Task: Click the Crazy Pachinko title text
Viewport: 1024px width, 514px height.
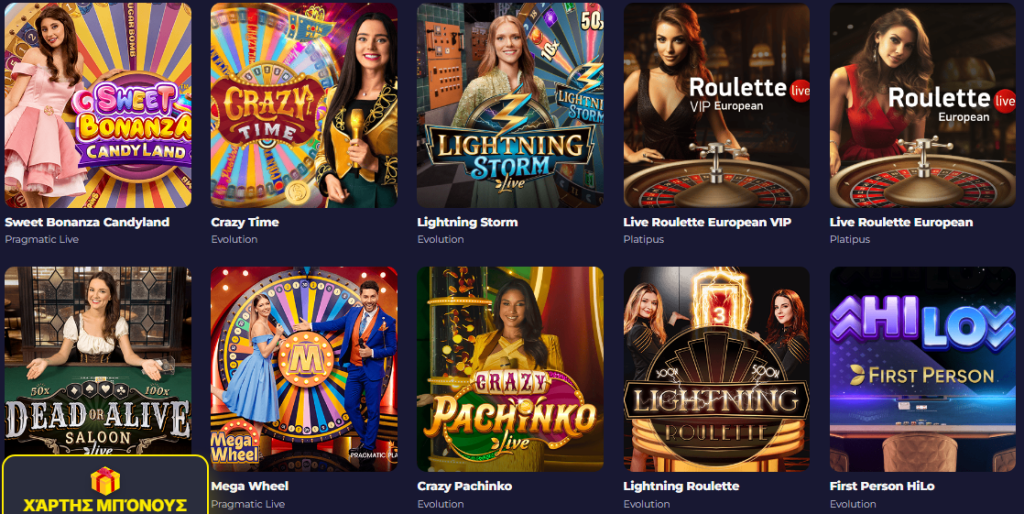Action: tap(464, 487)
